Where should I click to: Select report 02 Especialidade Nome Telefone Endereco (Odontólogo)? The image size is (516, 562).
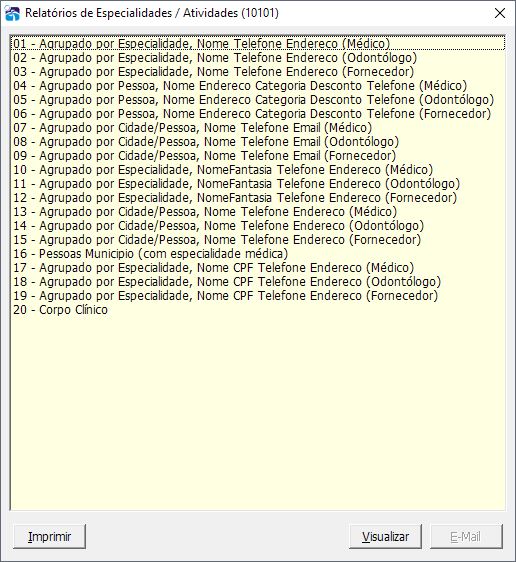coord(258,57)
